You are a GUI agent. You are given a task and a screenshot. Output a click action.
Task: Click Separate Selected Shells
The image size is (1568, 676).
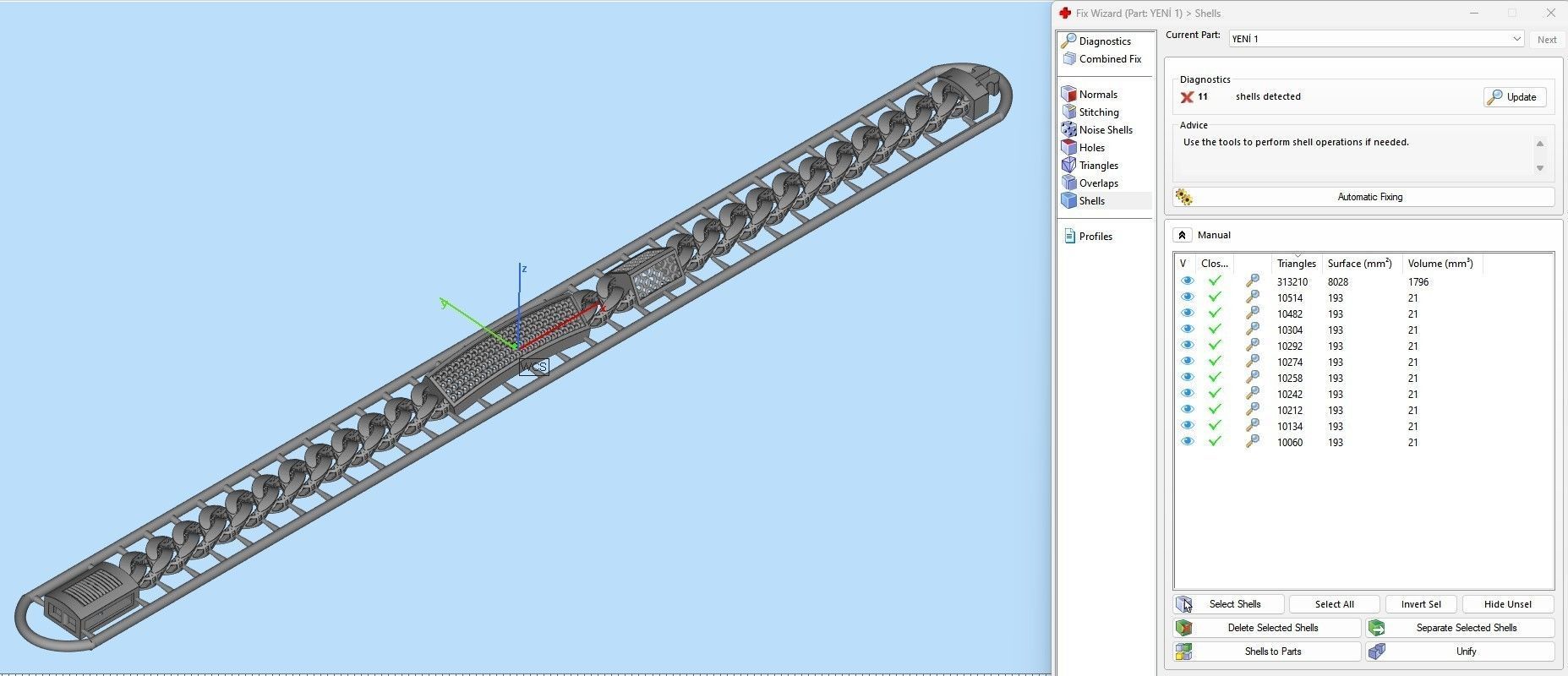[1460, 628]
